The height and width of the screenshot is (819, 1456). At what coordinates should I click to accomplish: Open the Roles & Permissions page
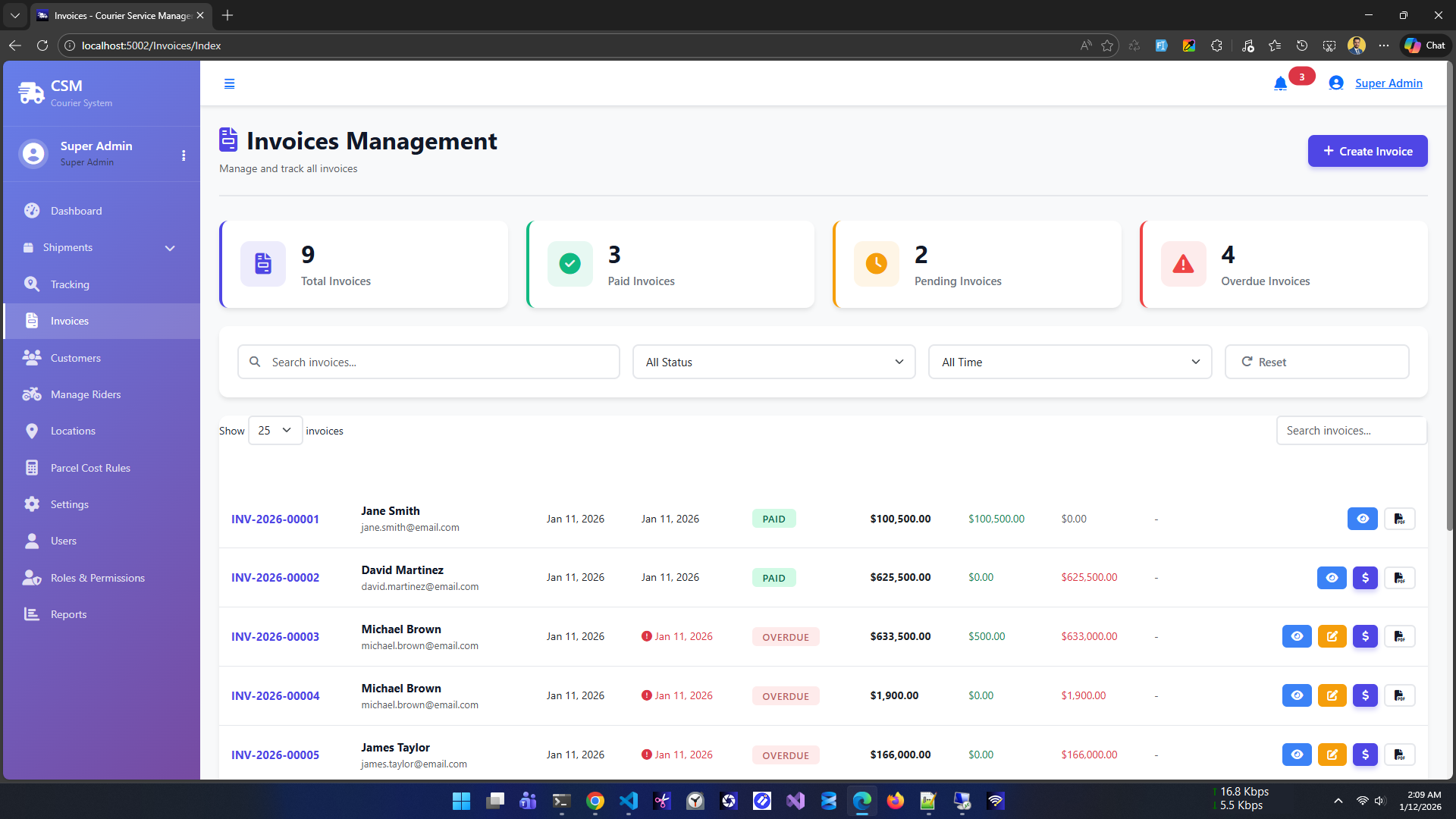pos(97,577)
